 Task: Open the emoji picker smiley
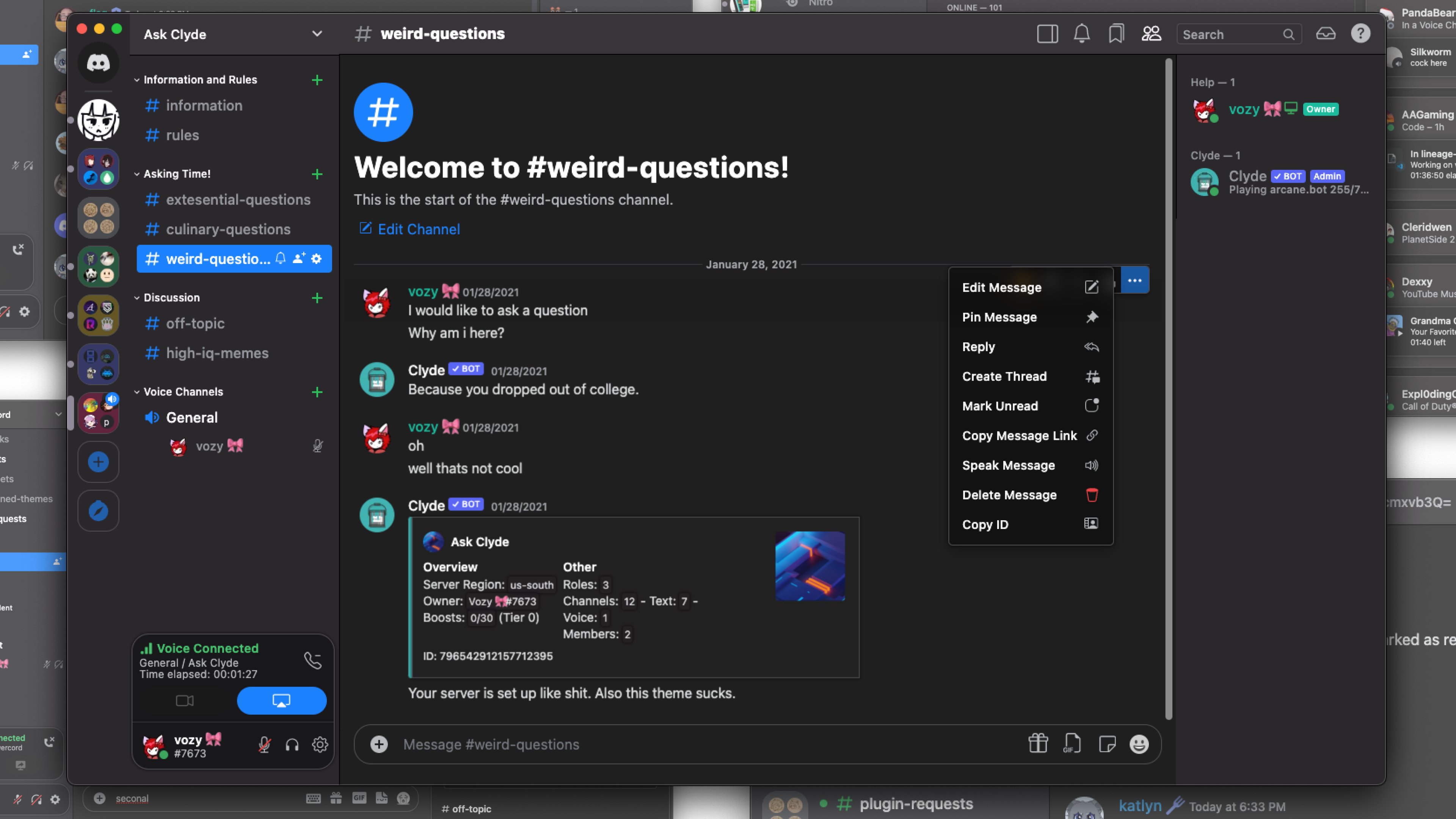[1138, 744]
